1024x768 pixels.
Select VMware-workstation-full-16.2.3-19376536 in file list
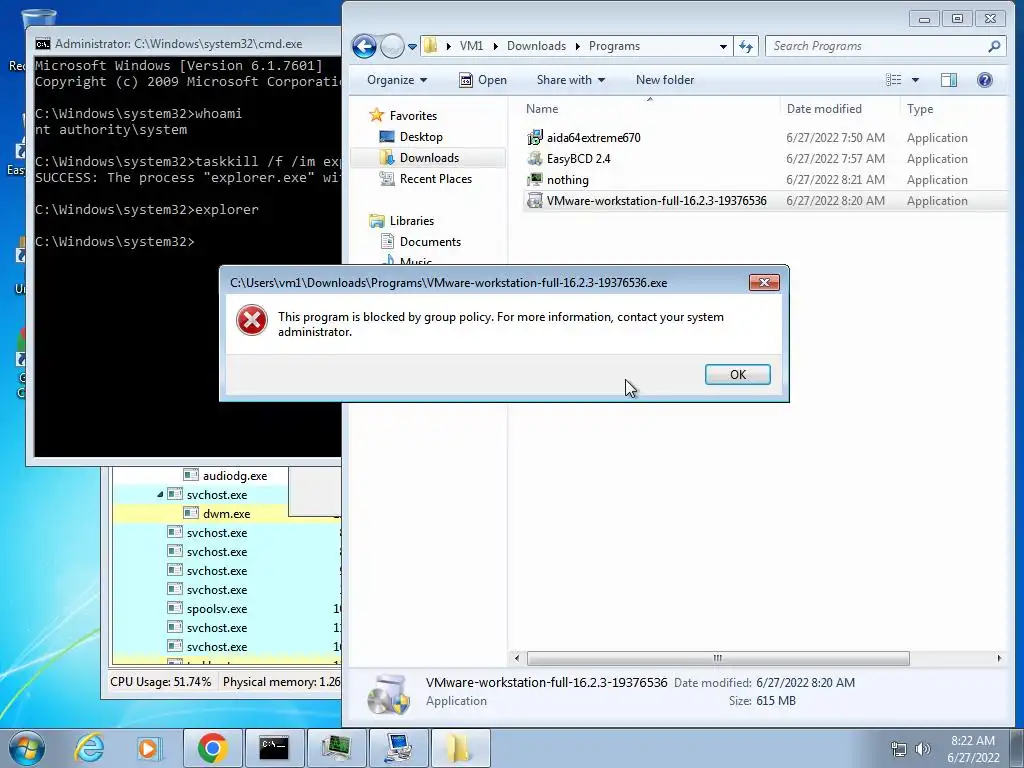(x=656, y=200)
